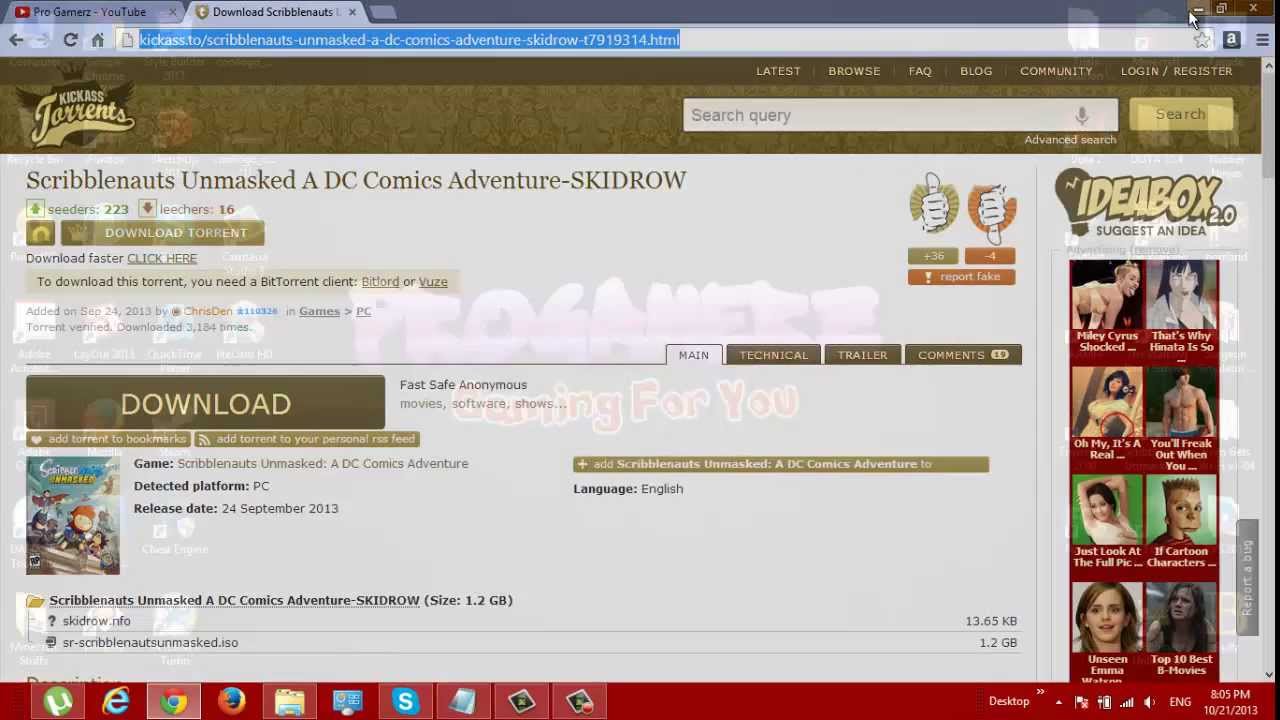Open the Ideabox 2.0 suggest an idea banner

tap(1146, 204)
